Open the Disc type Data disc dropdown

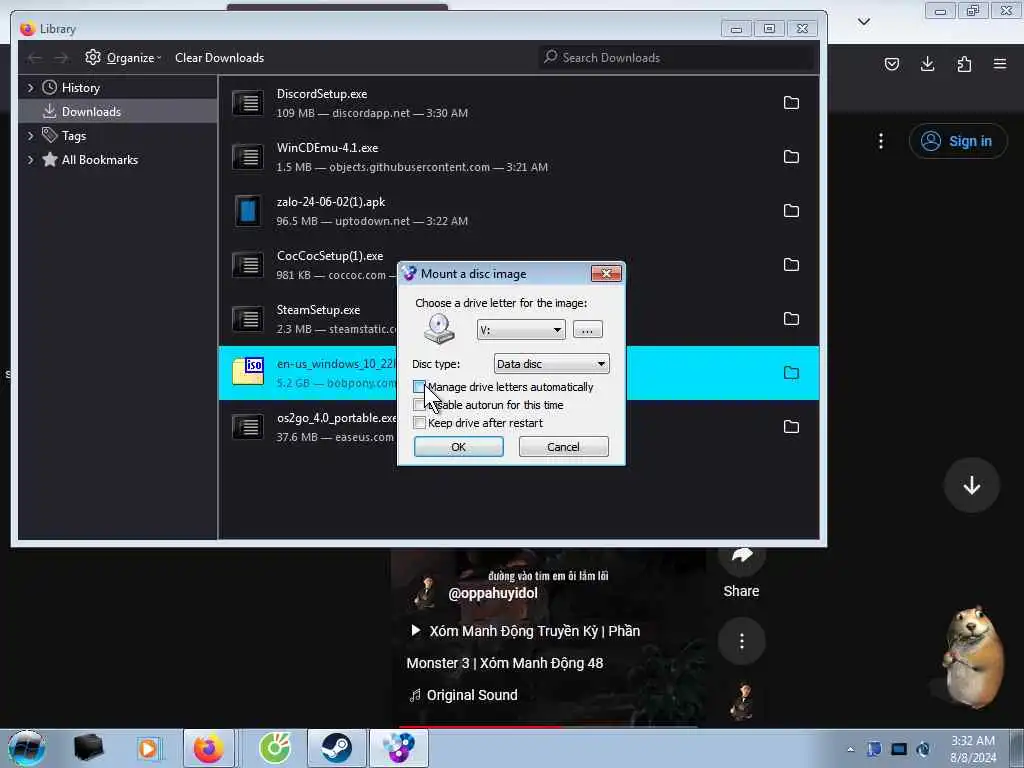551,364
